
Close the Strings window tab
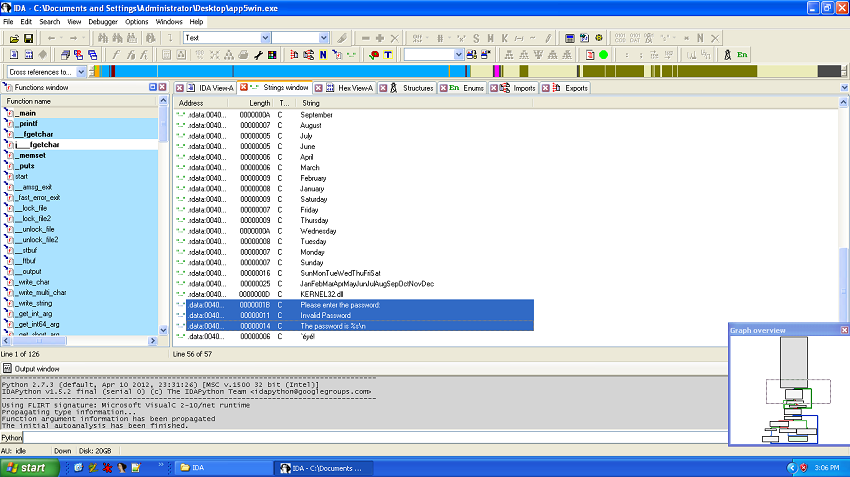coord(244,87)
